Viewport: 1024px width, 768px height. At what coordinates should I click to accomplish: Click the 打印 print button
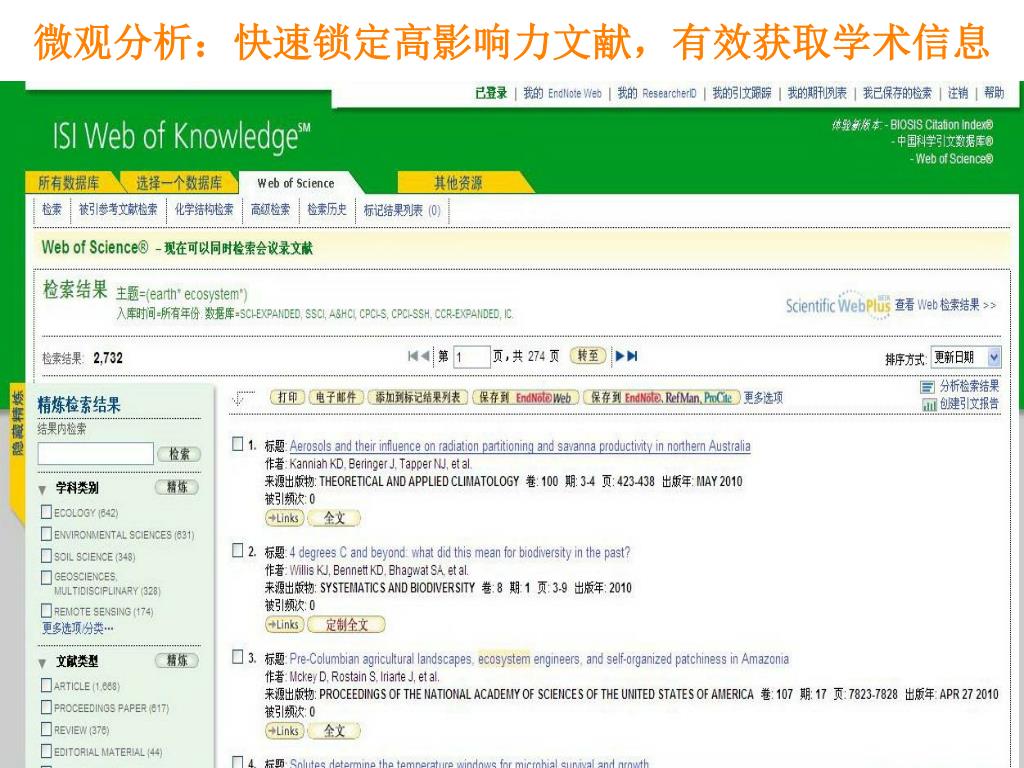(x=287, y=398)
